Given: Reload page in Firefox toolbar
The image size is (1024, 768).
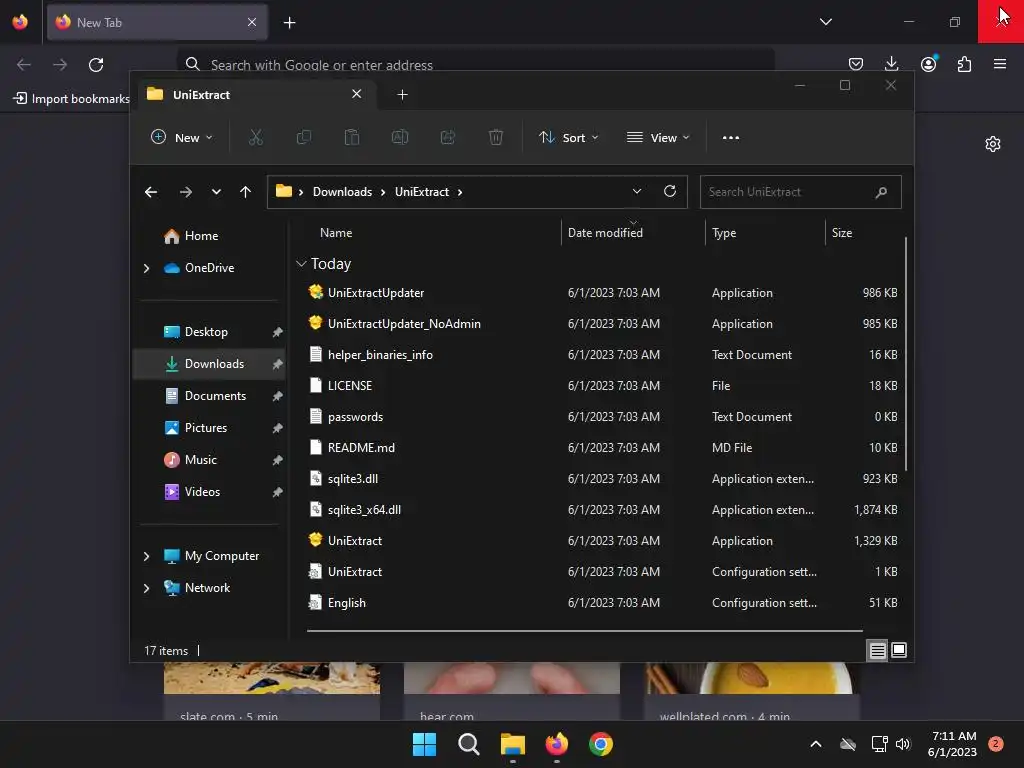Looking at the screenshot, I should [x=96, y=65].
